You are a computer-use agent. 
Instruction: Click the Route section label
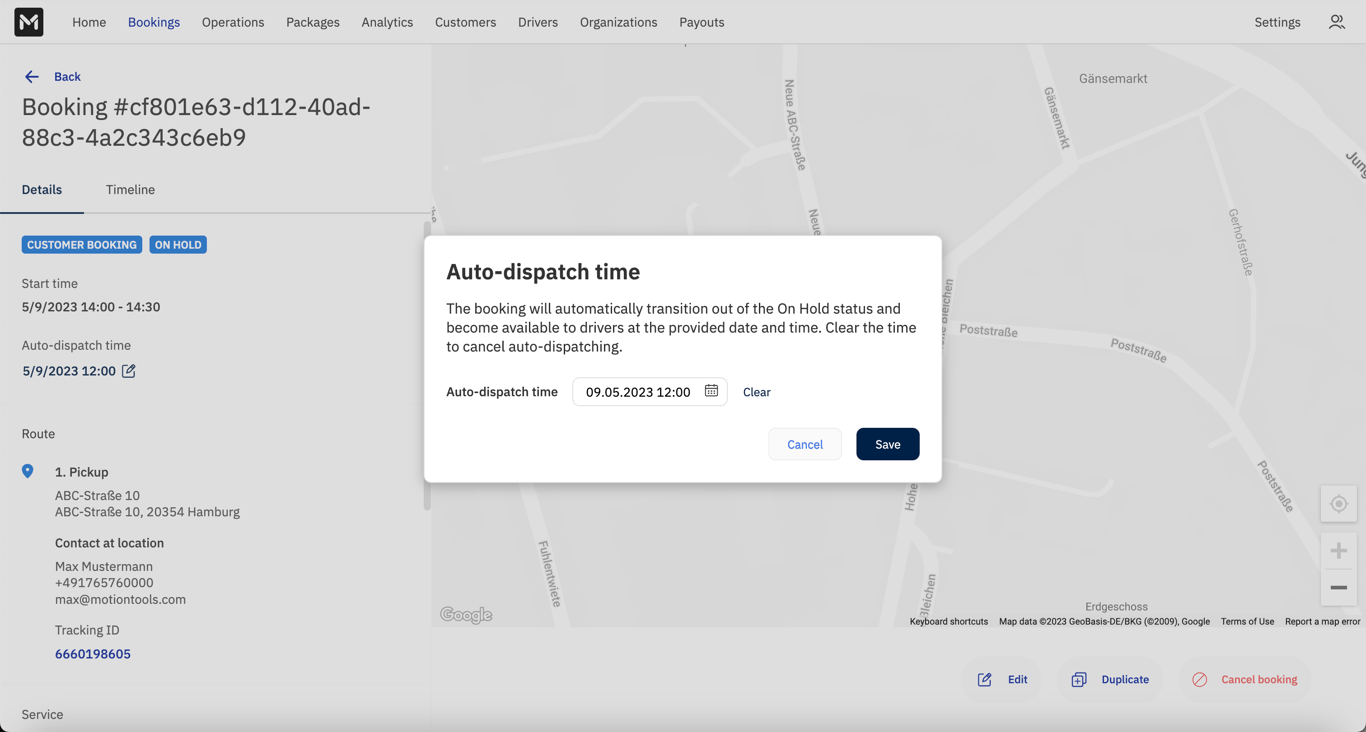coord(38,434)
